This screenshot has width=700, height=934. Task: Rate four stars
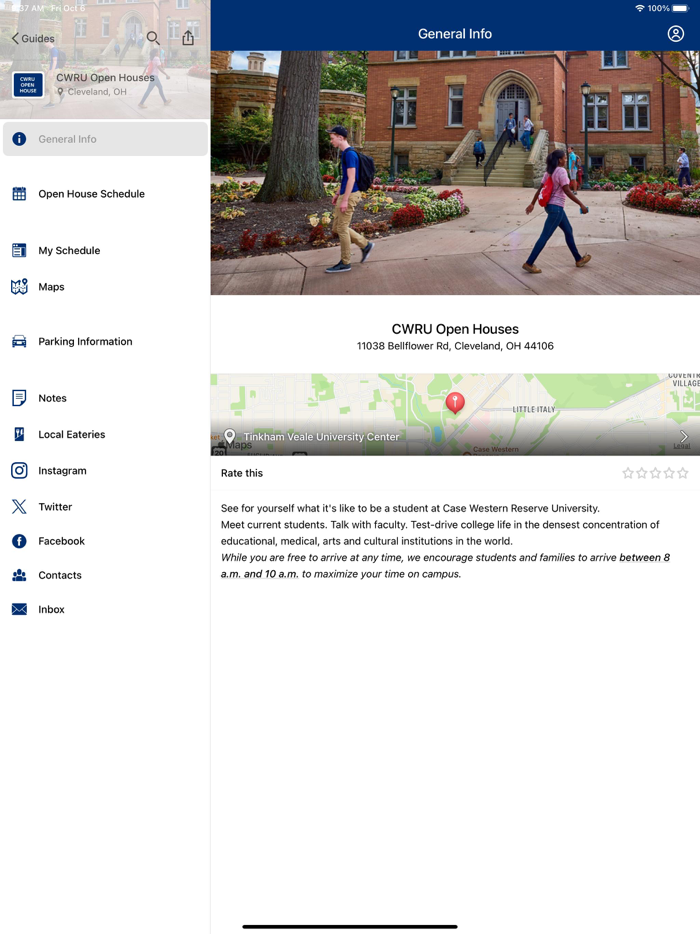tap(669, 473)
